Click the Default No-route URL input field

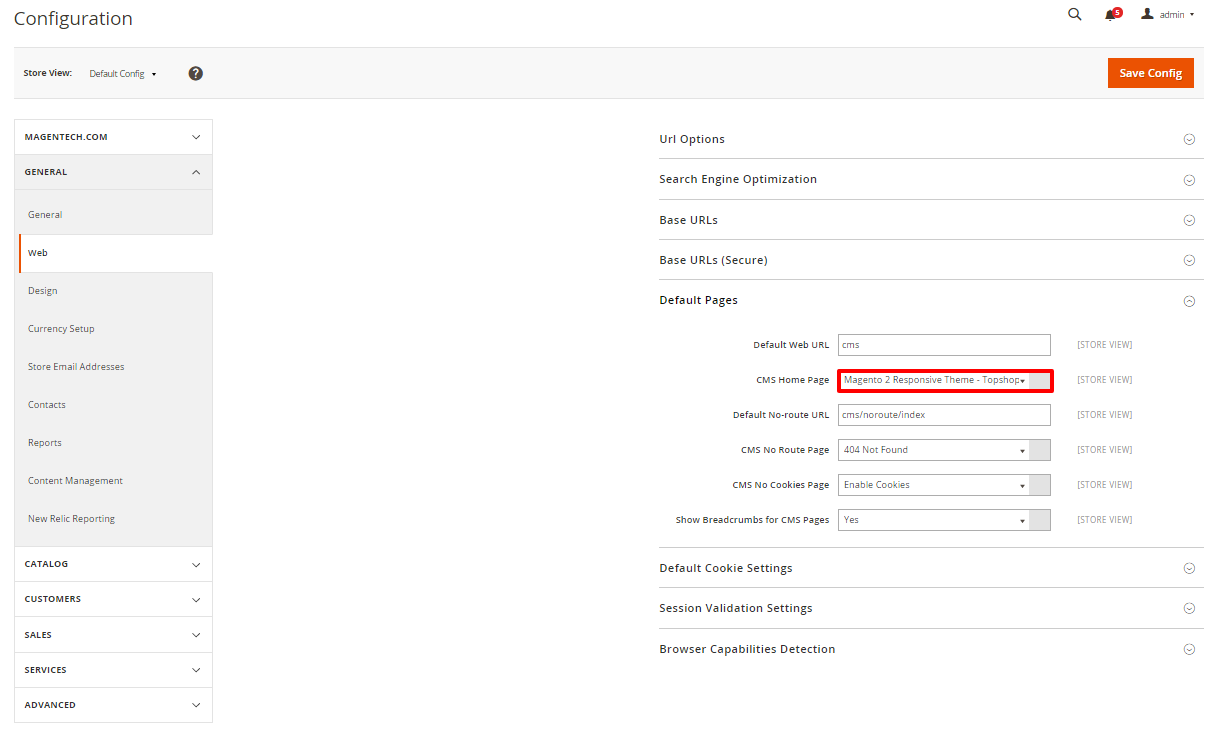(x=944, y=415)
